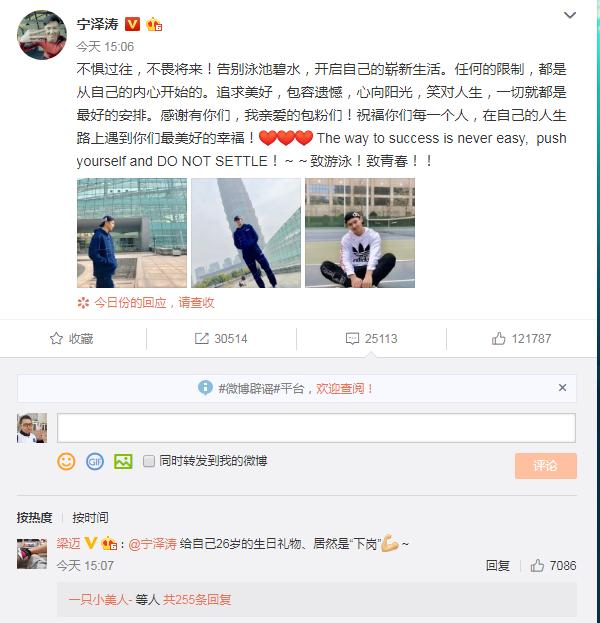
Task: Open the post options chevron menu
Action: pyautogui.click(x=570, y=15)
